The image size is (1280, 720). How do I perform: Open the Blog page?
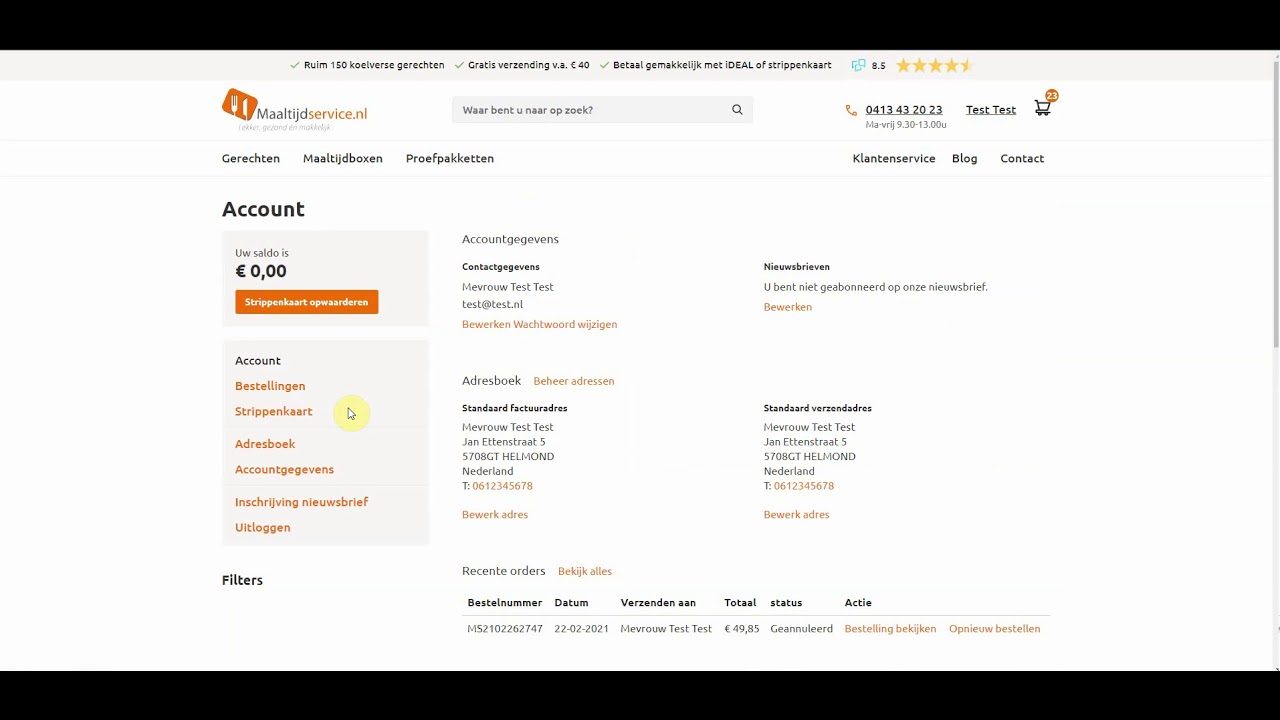click(965, 158)
